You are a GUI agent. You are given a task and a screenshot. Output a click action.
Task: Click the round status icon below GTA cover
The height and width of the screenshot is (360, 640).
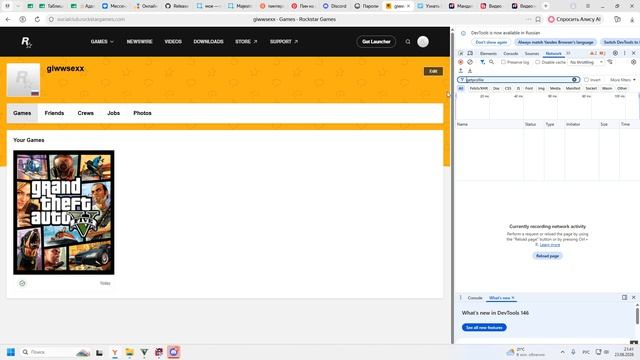tap(22, 283)
